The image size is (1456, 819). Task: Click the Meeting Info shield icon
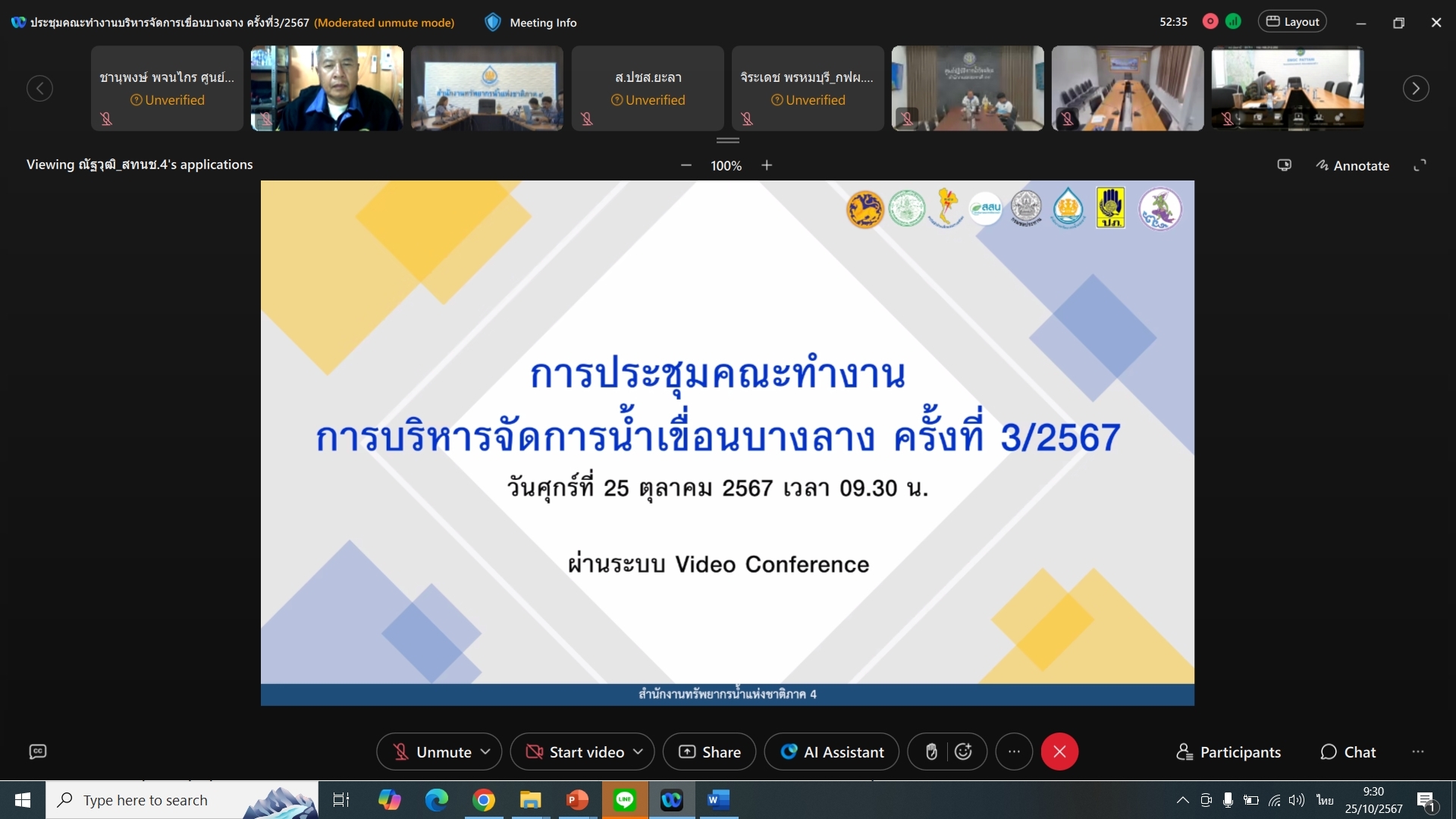[493, 22]
